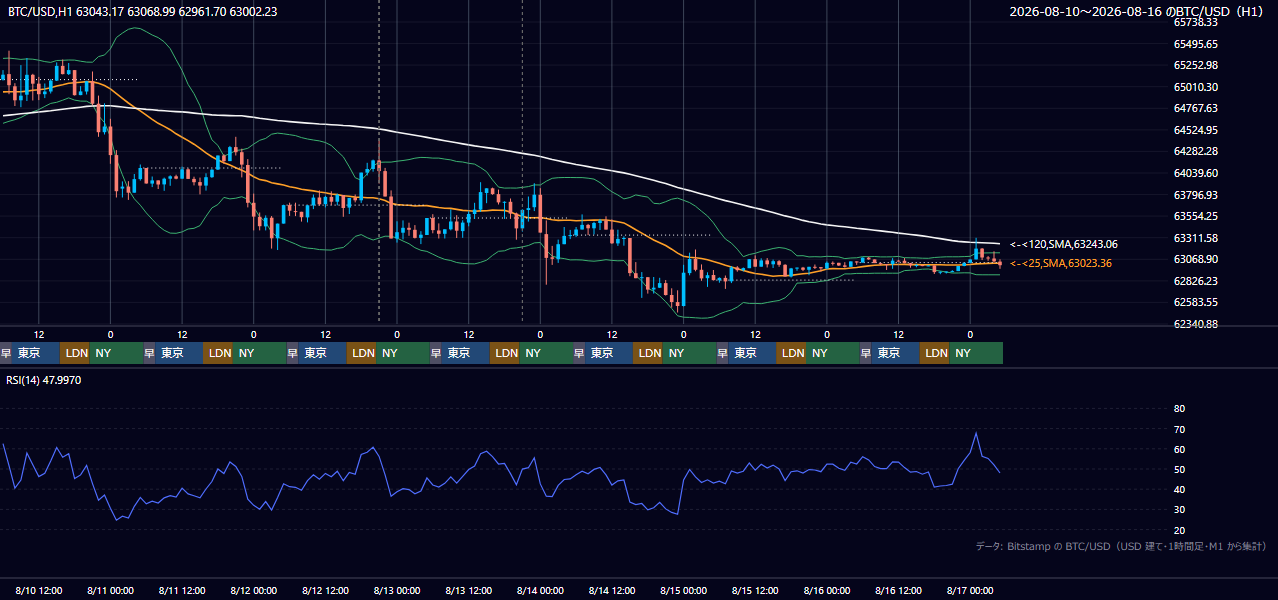Click the RSI level 40 label

click(x=1179, y=489)
